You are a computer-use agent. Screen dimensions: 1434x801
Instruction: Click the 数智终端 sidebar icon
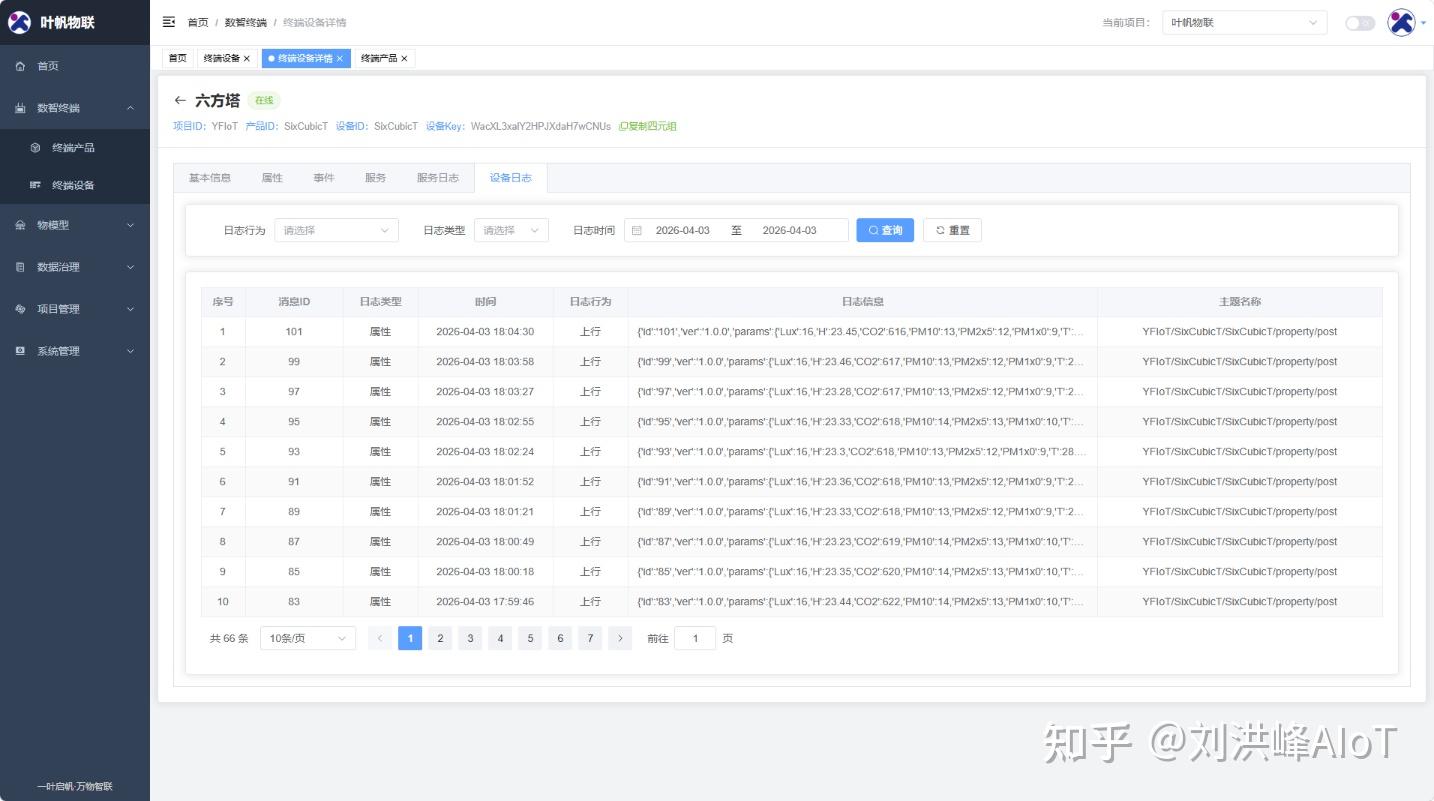point(20,108)
